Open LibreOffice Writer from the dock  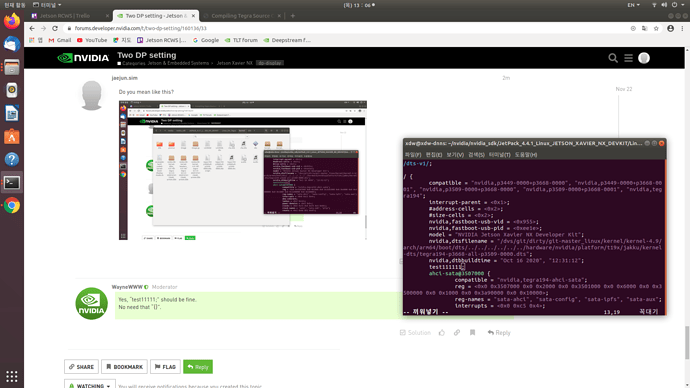click(12, 113)
